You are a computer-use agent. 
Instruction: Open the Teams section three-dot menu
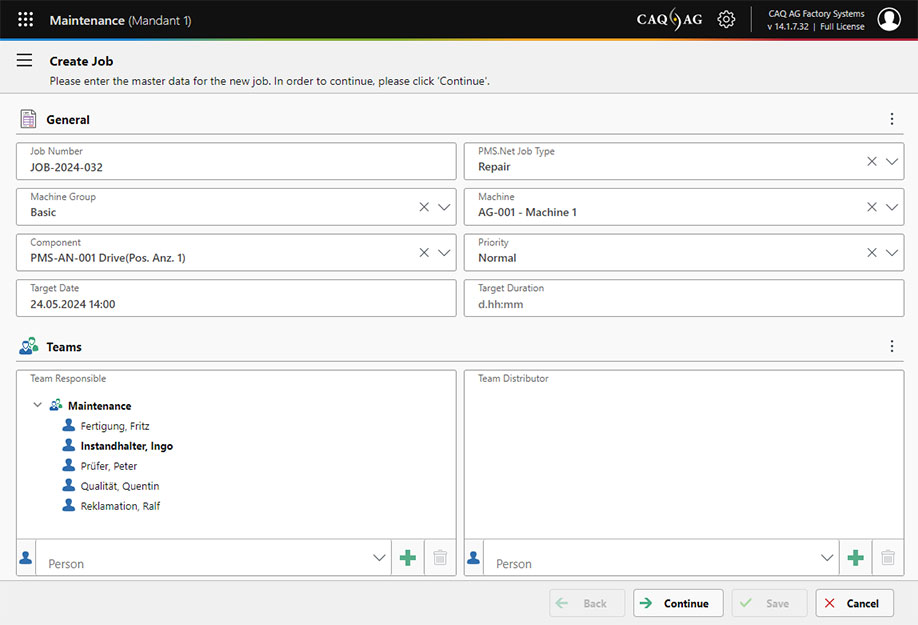coord(892,347)
